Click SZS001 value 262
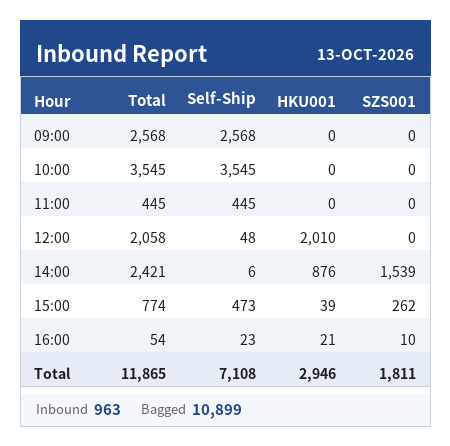 404,306
